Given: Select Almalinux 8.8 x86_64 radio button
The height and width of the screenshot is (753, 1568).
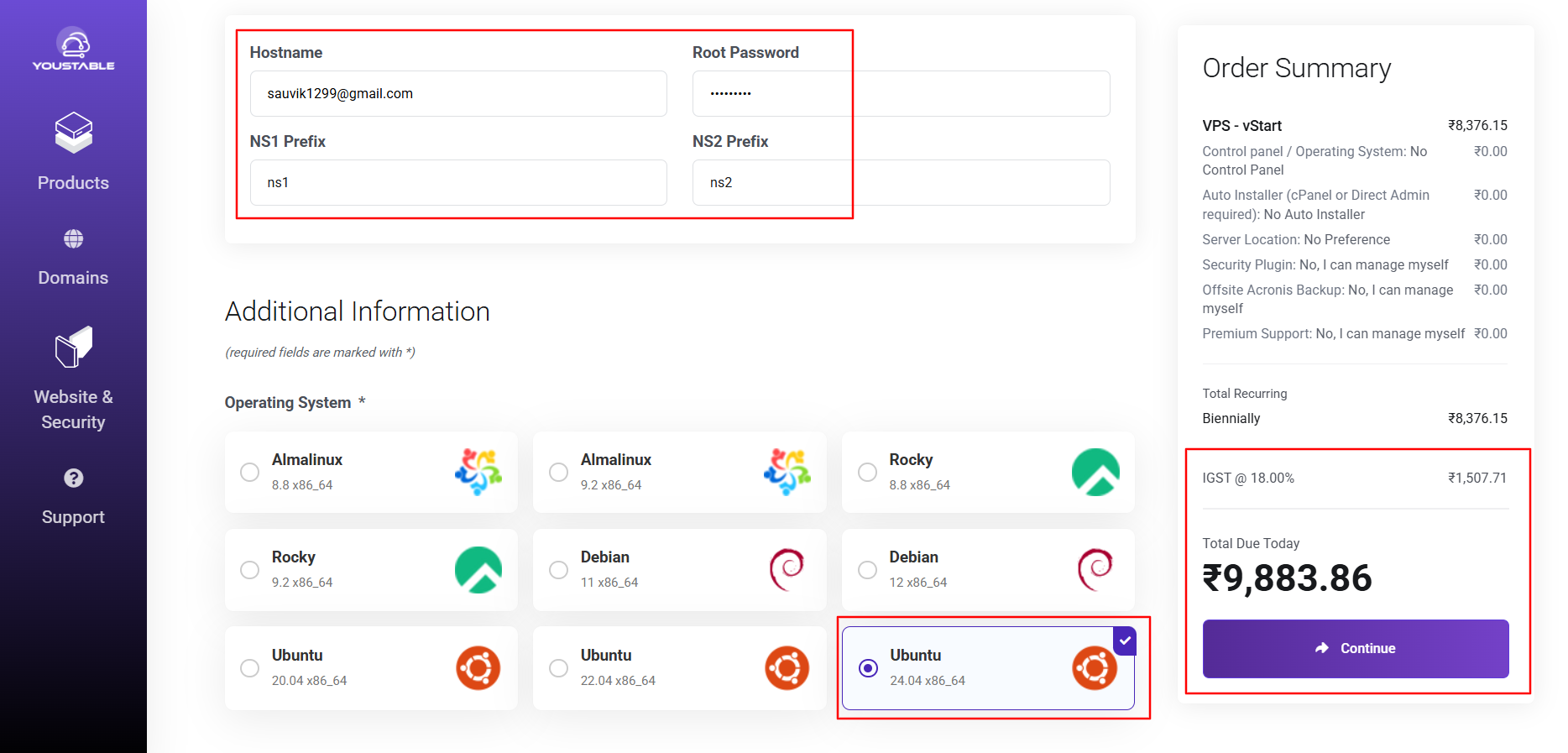Looking at the screenshot, I should click(249, 472).
